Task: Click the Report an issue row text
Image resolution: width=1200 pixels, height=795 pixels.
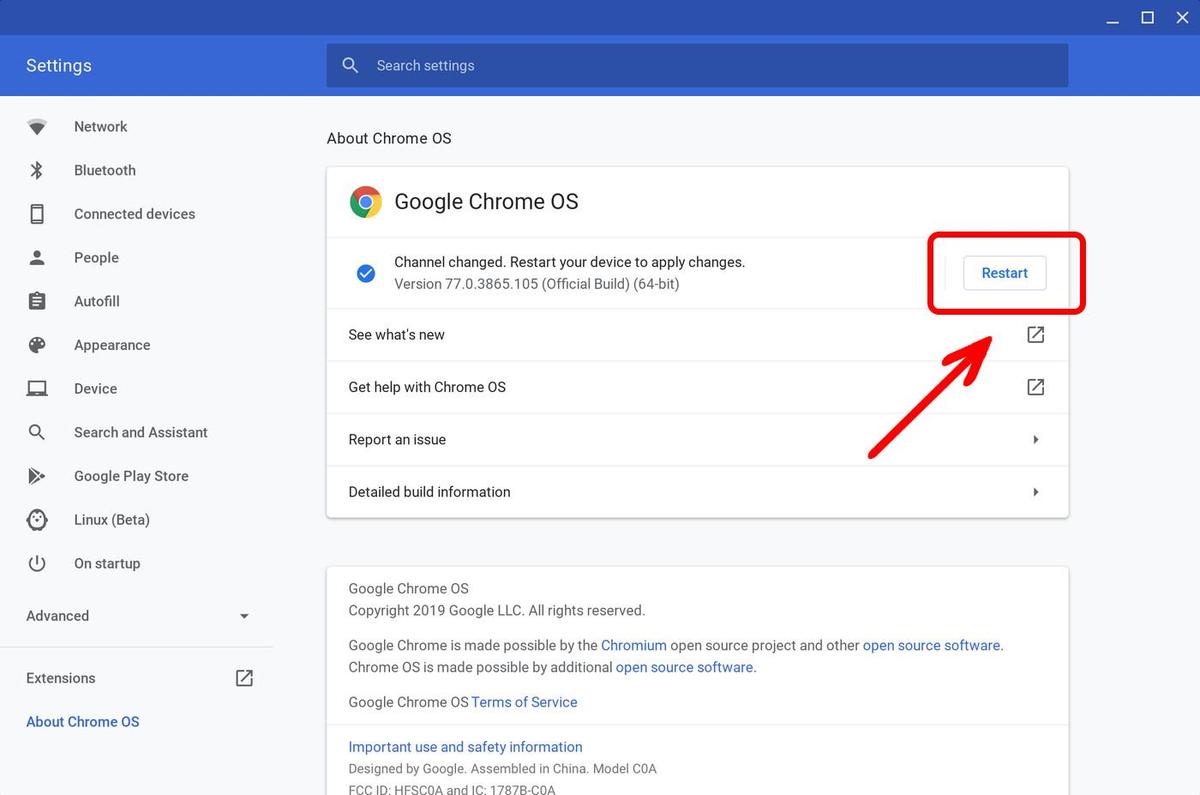Action: tap(397, 440)
